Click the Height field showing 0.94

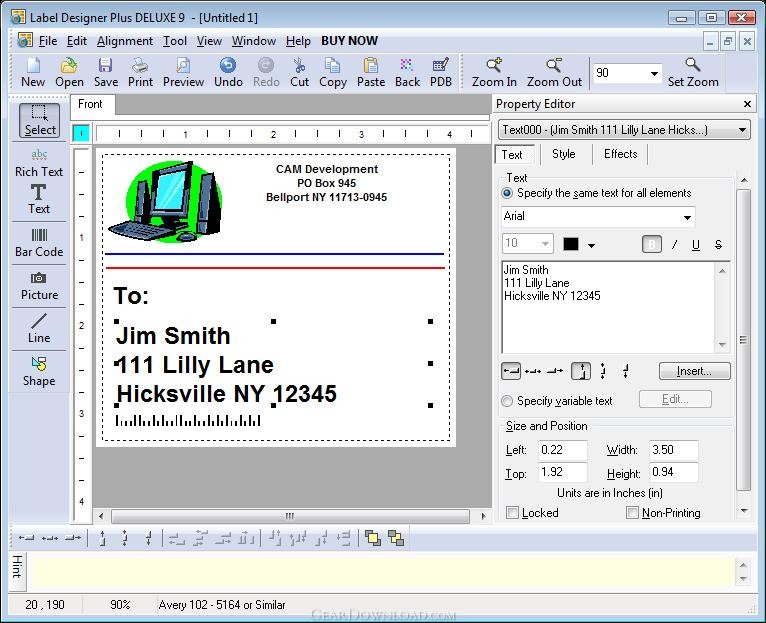673,472
